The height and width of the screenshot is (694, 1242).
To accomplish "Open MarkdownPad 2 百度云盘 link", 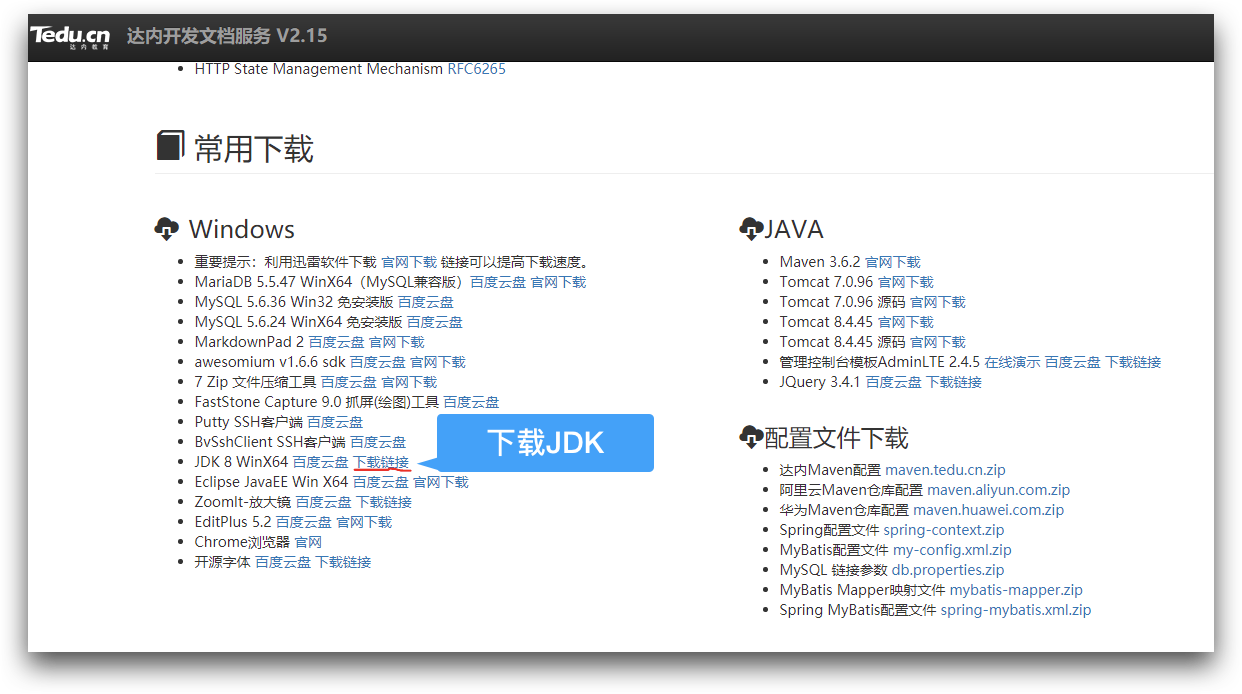I will (336, 342).
